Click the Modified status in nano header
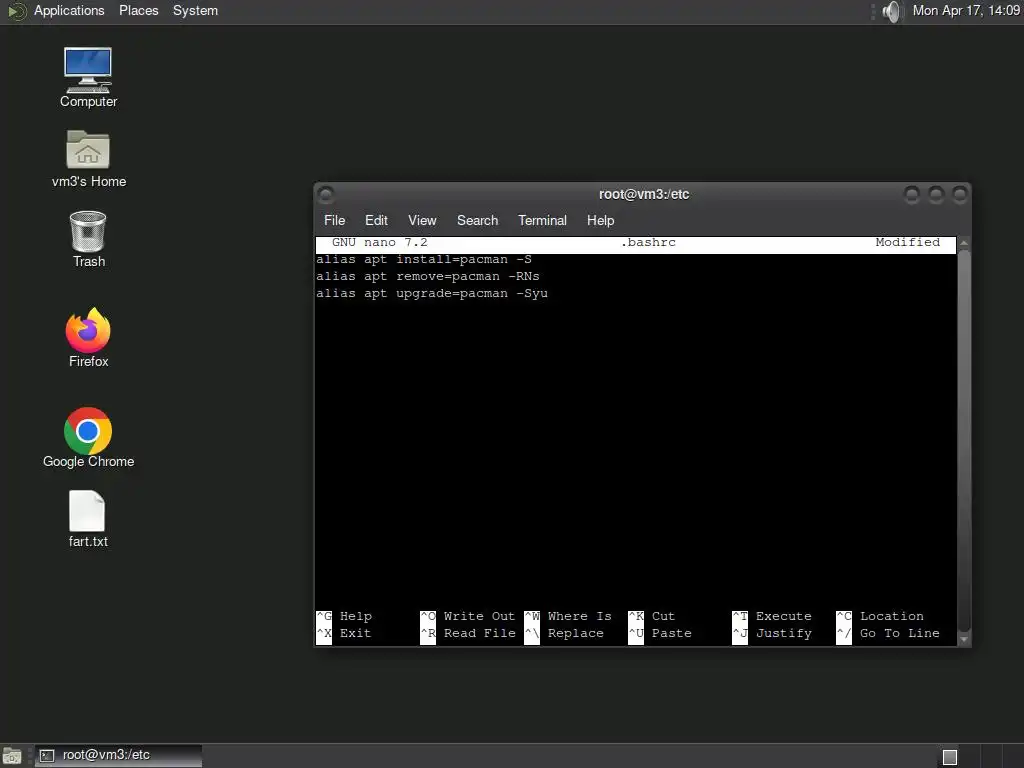Screen dimensions: 1024x768 [908, 242]
